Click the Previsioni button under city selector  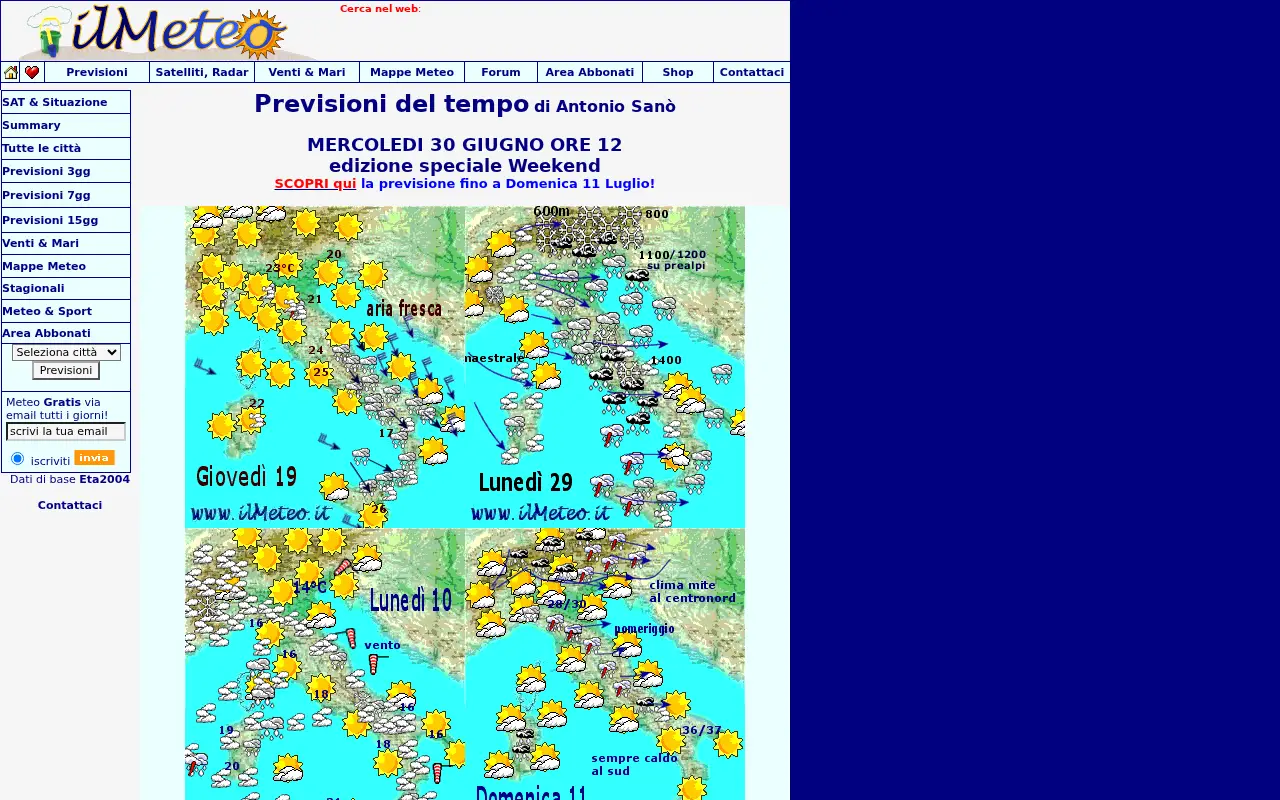click(66, 370)
